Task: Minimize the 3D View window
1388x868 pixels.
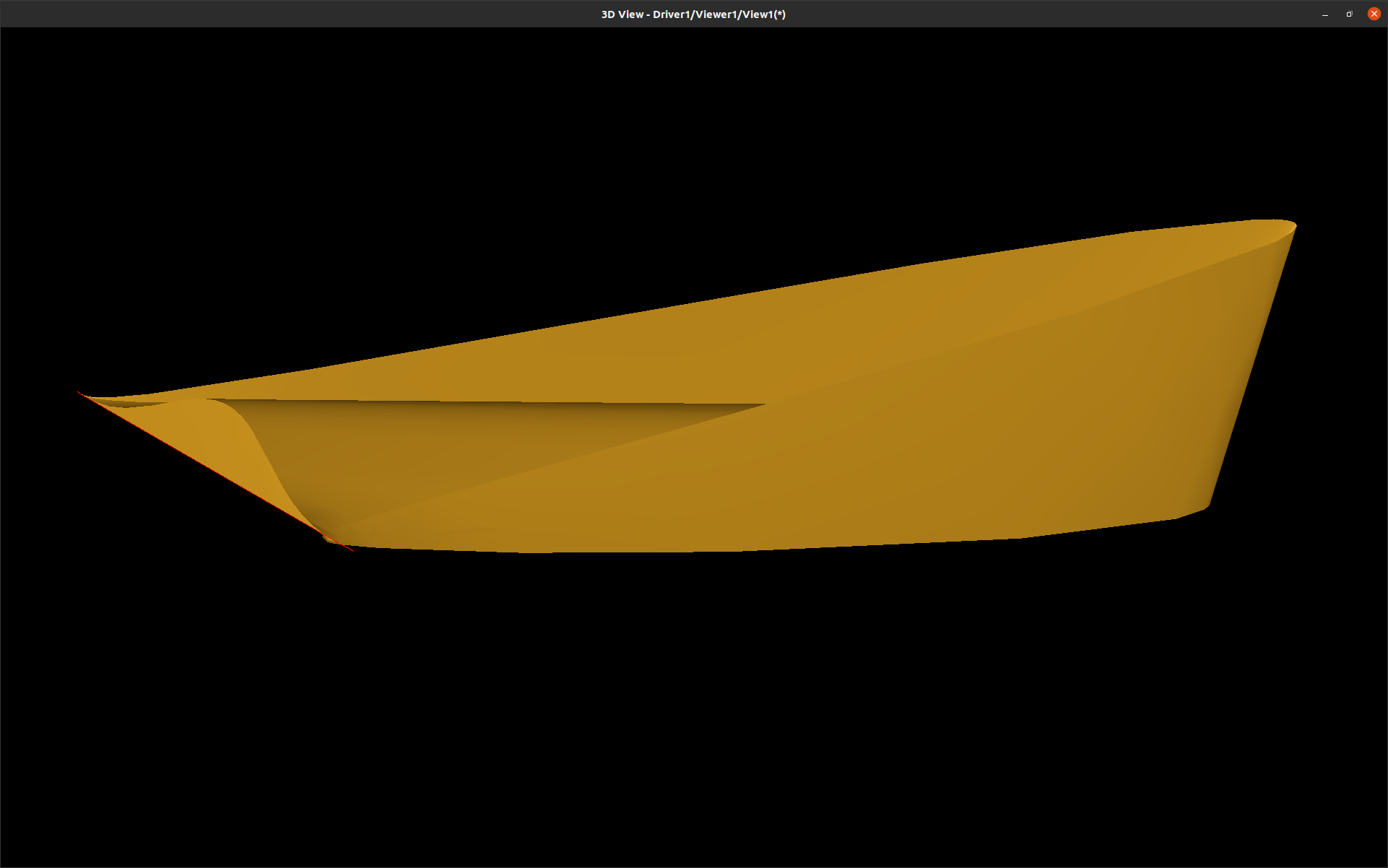Action: coord(1324,14)
